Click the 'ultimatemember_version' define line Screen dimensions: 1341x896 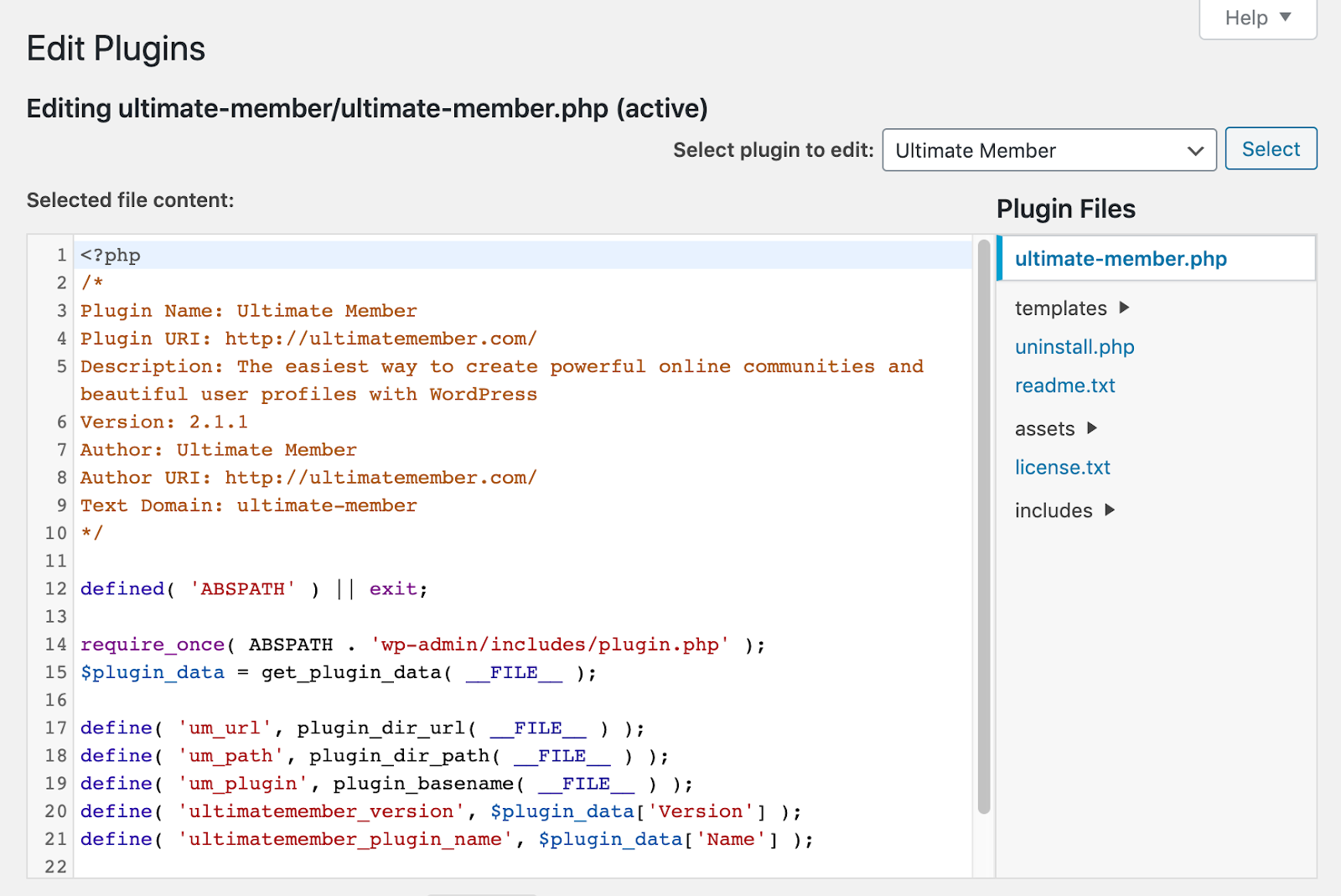[x=441, y=811]
